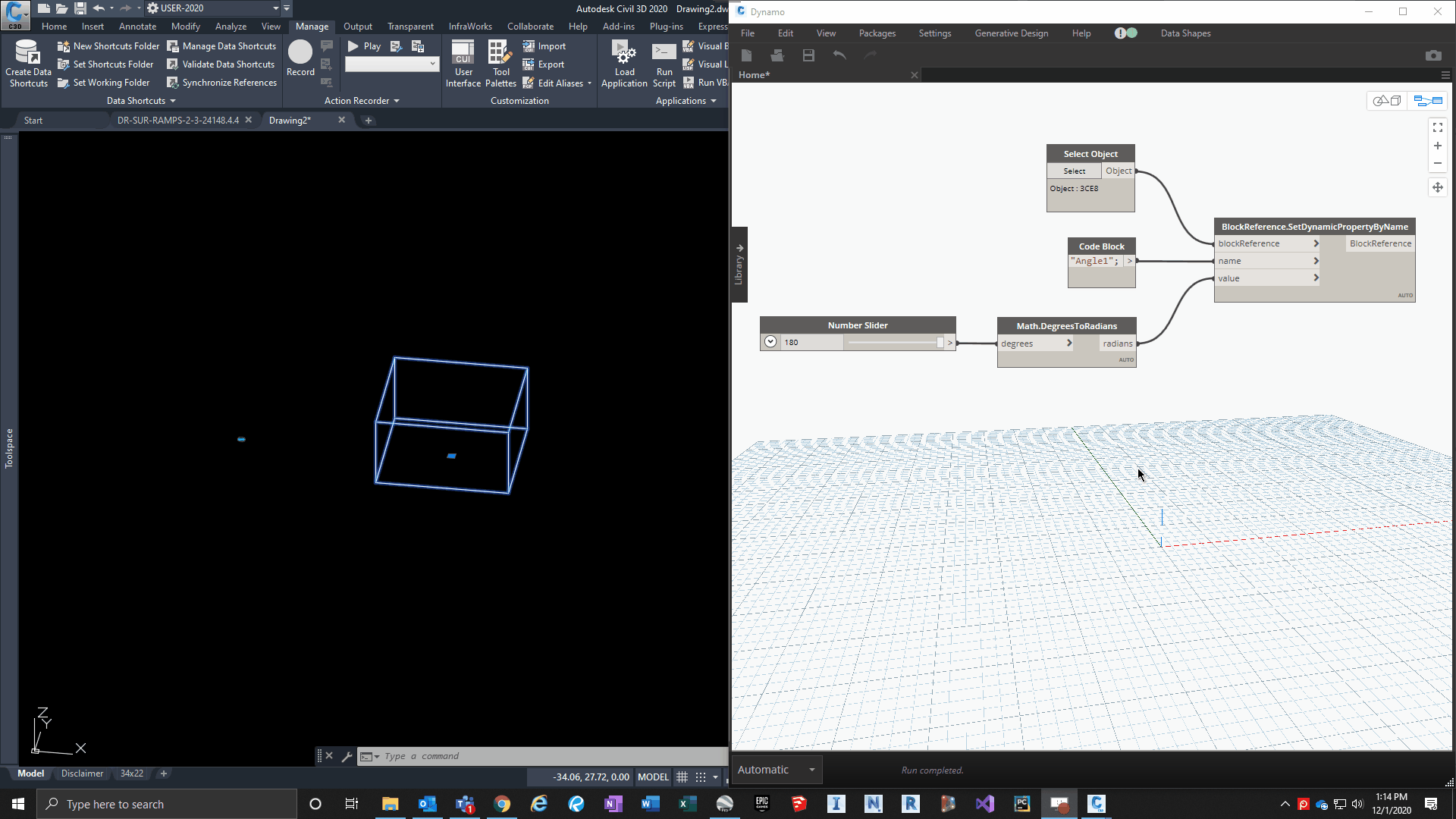
Task: Open a Dynamo graph file
Action: pyautogui.click(x=777, y=55)
